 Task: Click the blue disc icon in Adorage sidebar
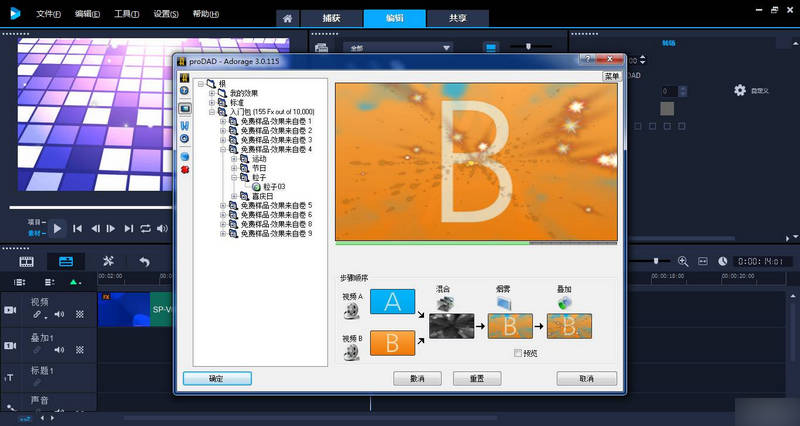185,138
